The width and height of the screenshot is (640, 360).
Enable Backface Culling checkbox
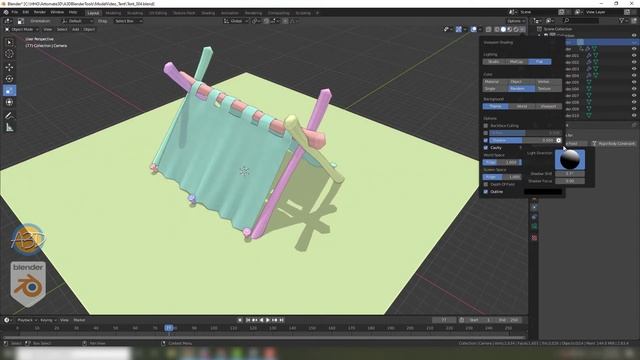(x=486, y=126)
